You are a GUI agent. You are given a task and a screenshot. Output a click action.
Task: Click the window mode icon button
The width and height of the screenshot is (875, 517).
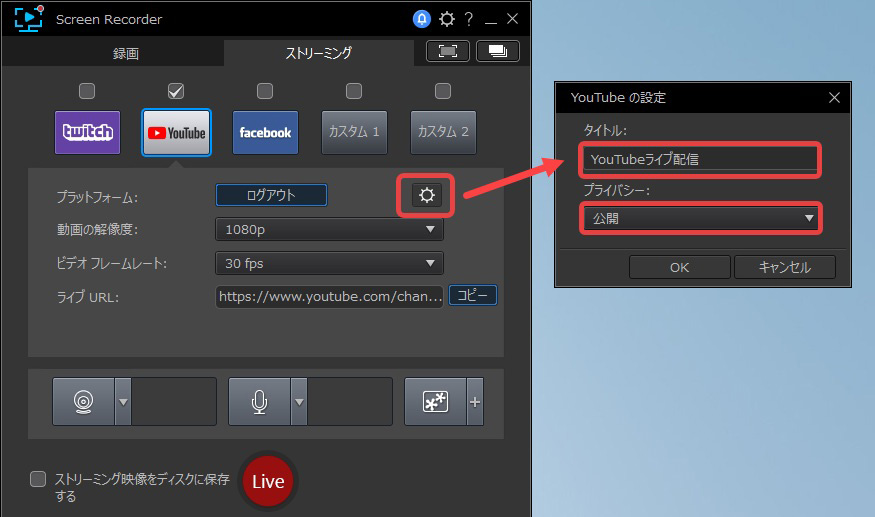pos(498,51)
